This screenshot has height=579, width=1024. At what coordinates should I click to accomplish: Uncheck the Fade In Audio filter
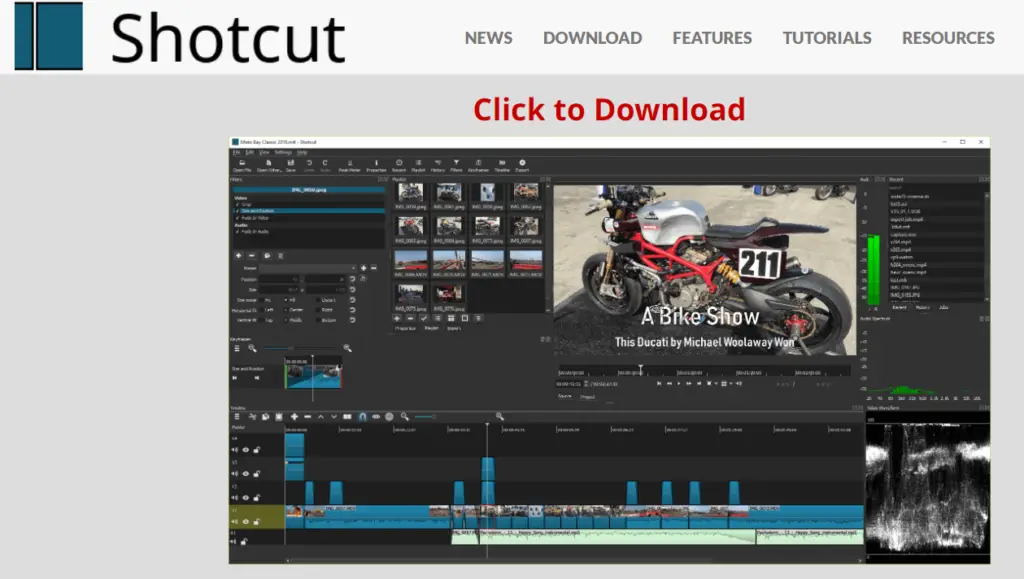coord(238,231)
